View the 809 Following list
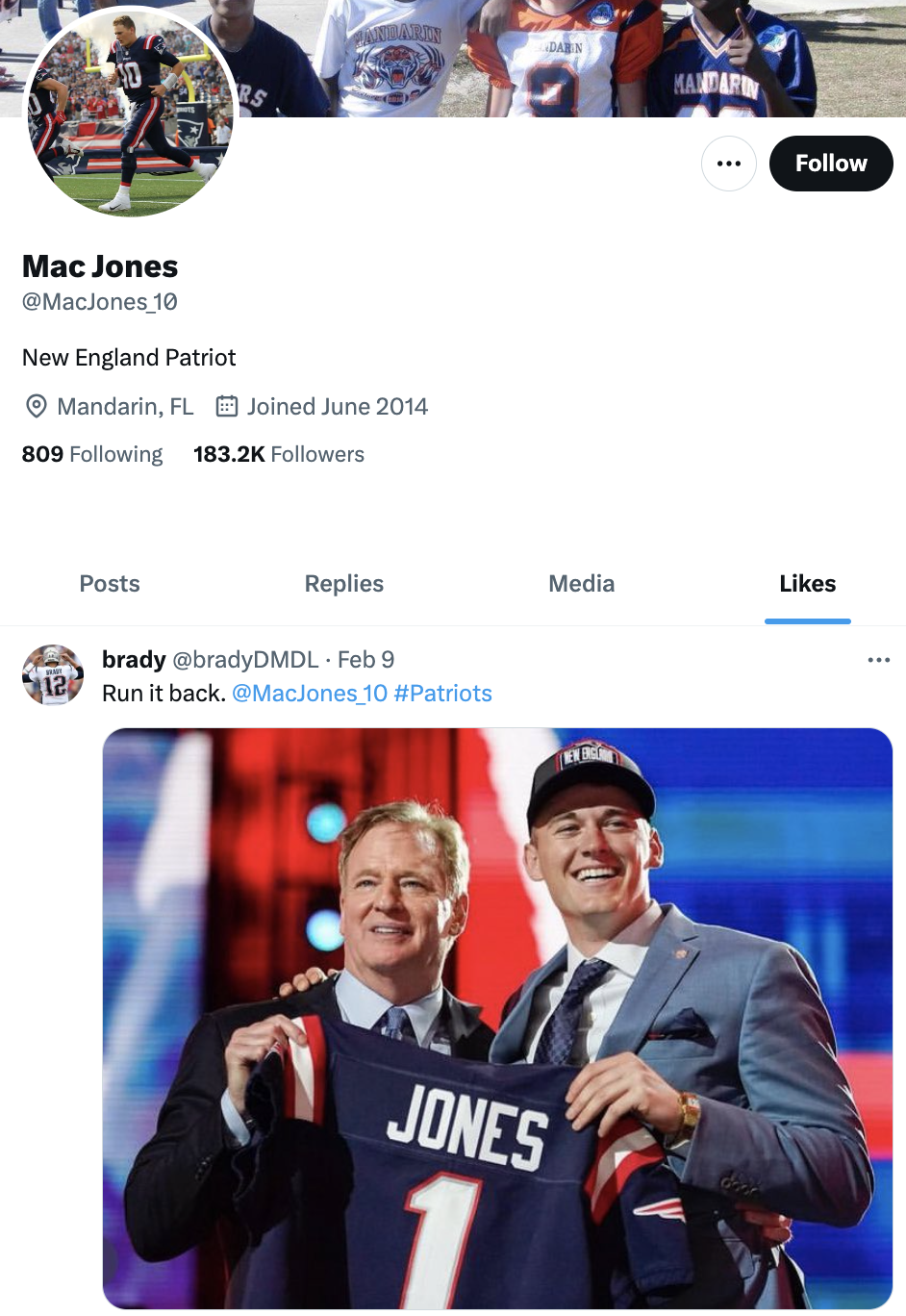 click(x=92, y=454)
